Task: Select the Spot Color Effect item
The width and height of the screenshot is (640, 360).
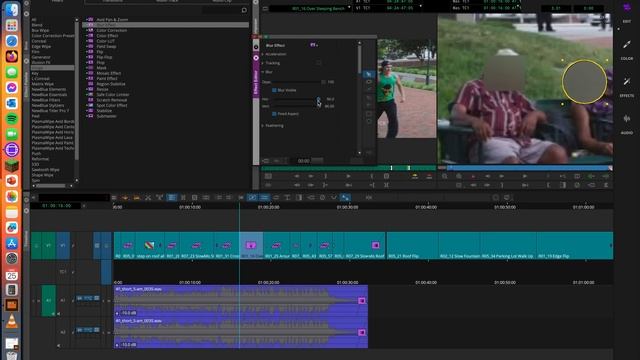Action: point(112,105)
